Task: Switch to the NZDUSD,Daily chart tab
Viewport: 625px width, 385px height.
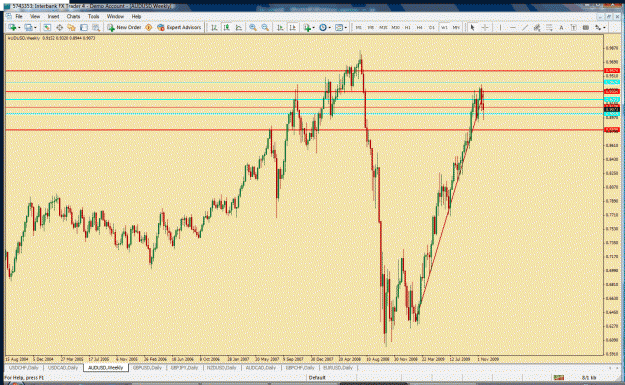Action: pyautogui.click(x=222, y=367)
